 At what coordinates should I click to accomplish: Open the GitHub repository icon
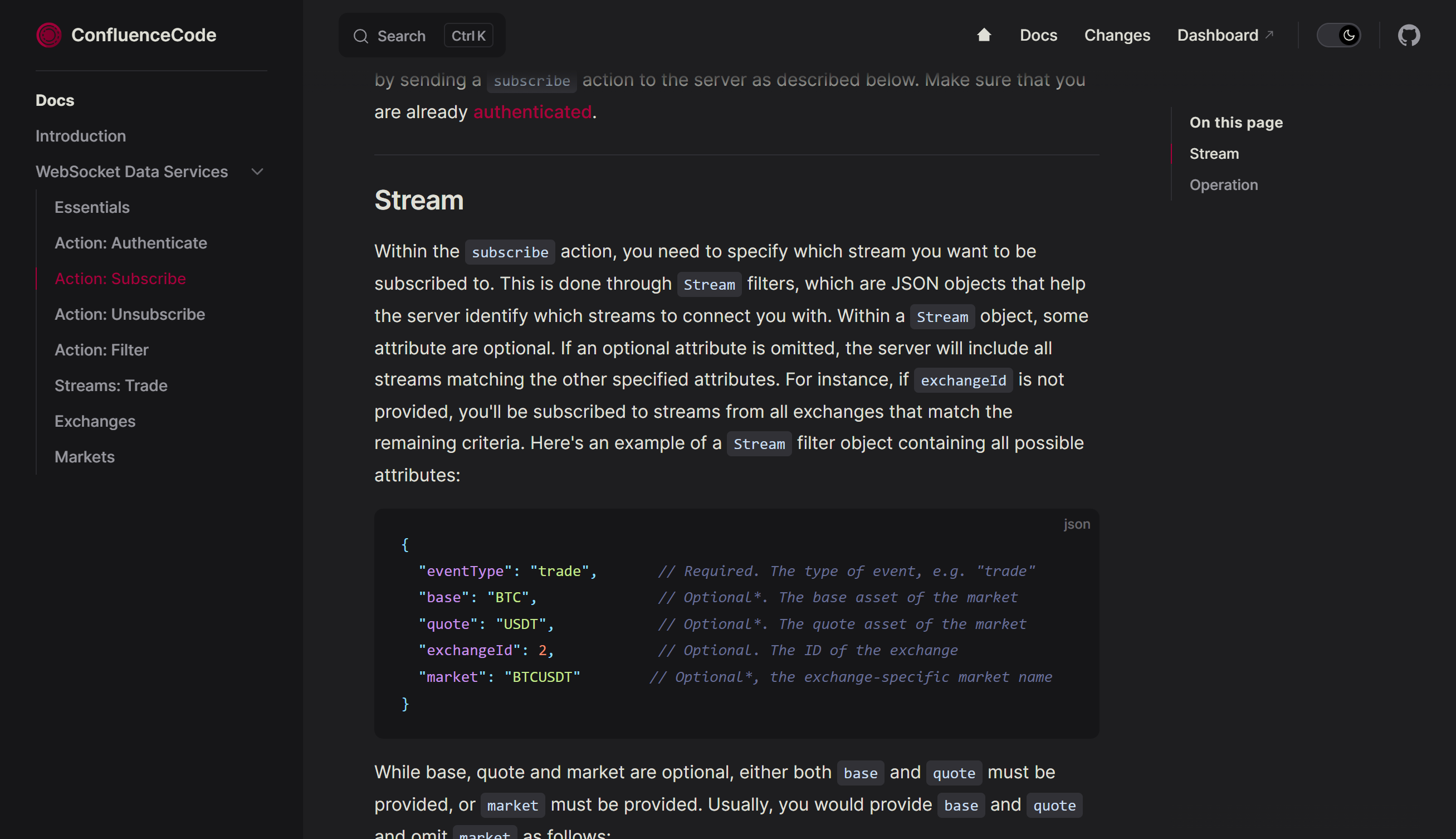[x=1408, y=36]
